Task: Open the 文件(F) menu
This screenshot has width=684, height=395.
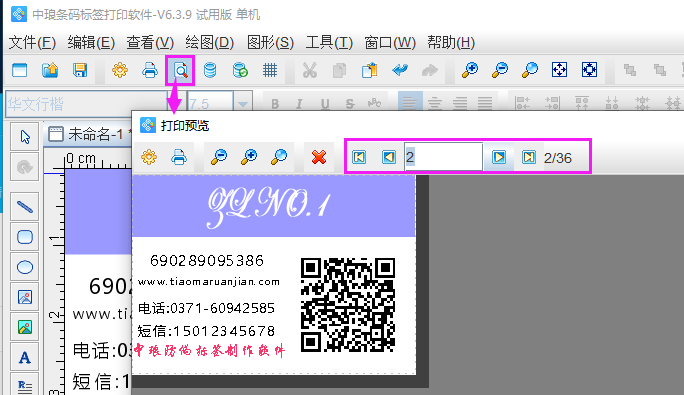Action: [32, 43]
